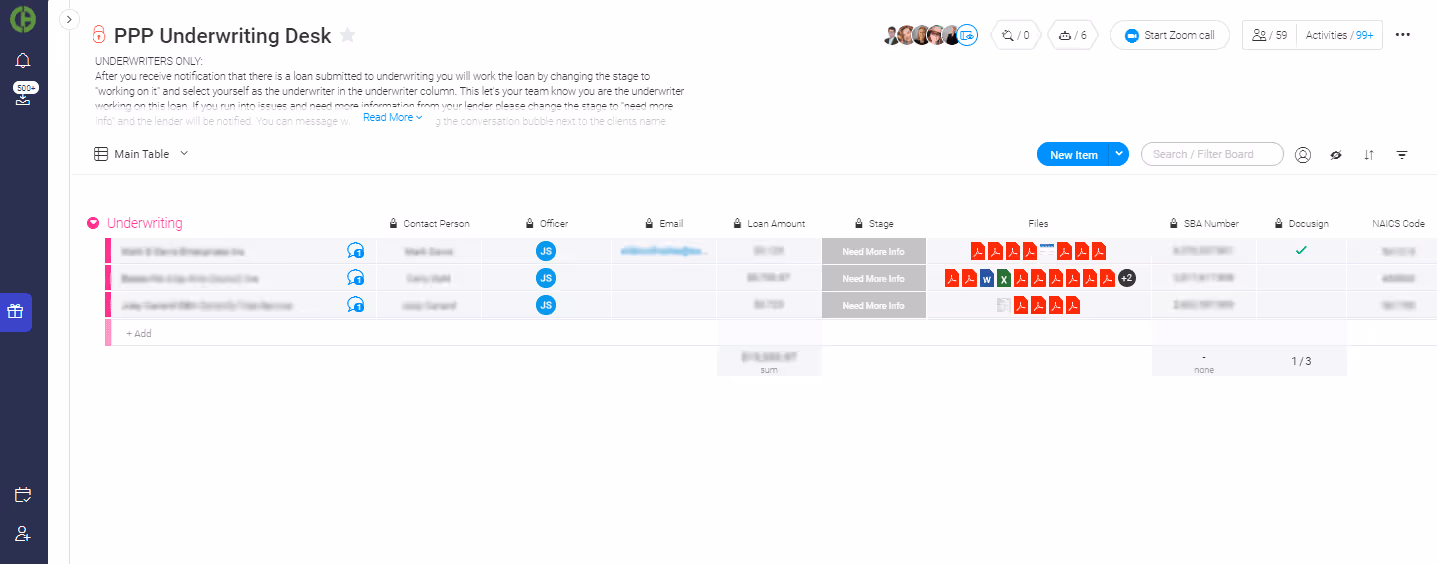Click the SBA Number column header

(x=1211, y=224)
